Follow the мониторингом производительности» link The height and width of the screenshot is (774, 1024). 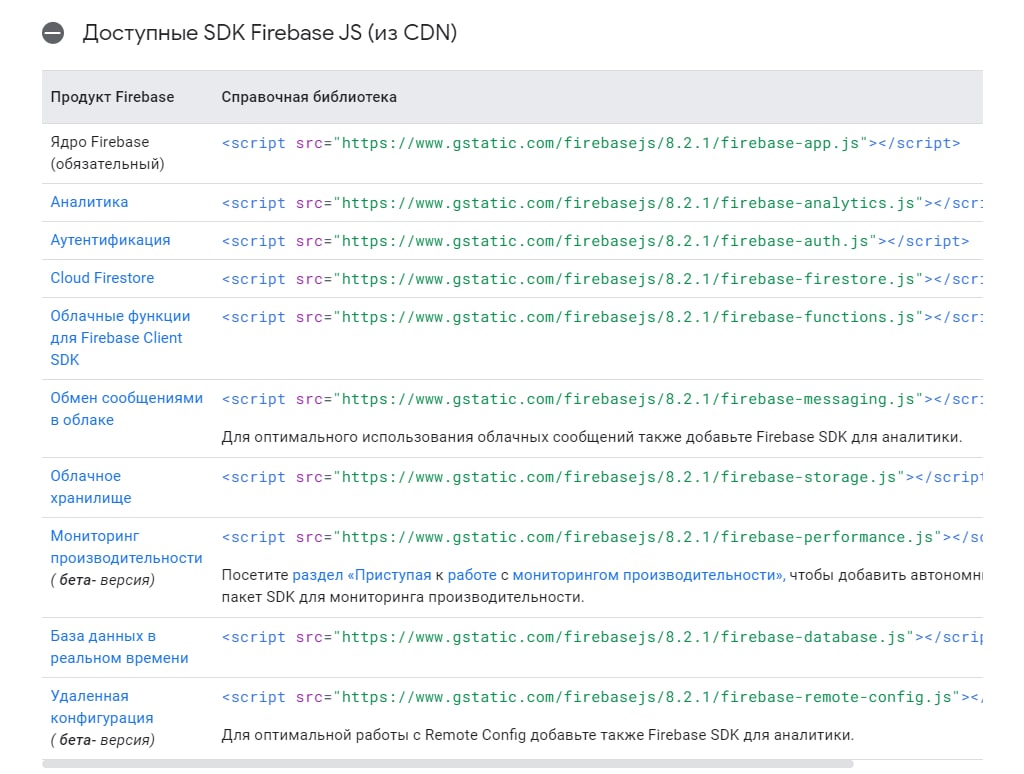(648, 575)
